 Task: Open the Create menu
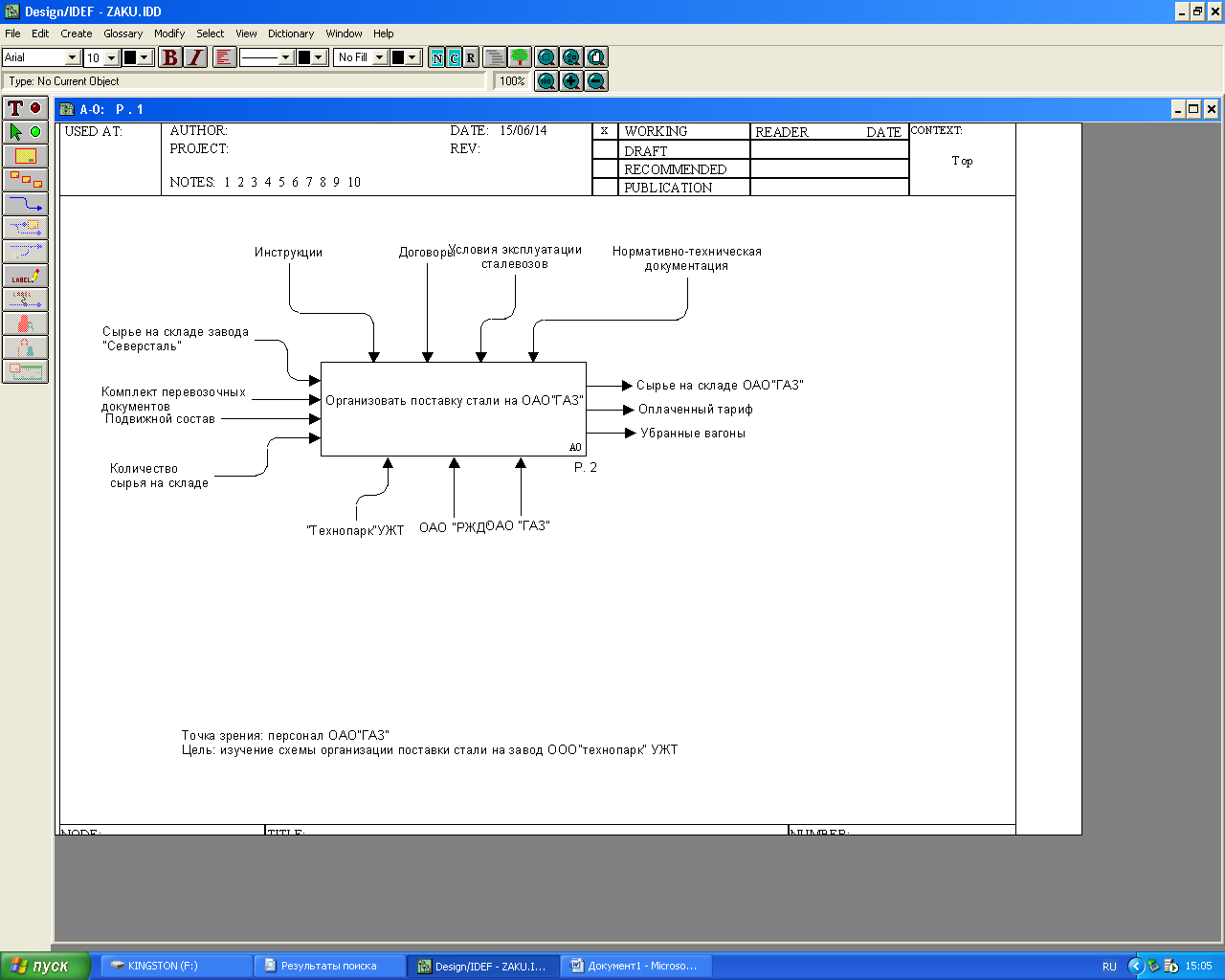tap(77, 33)
